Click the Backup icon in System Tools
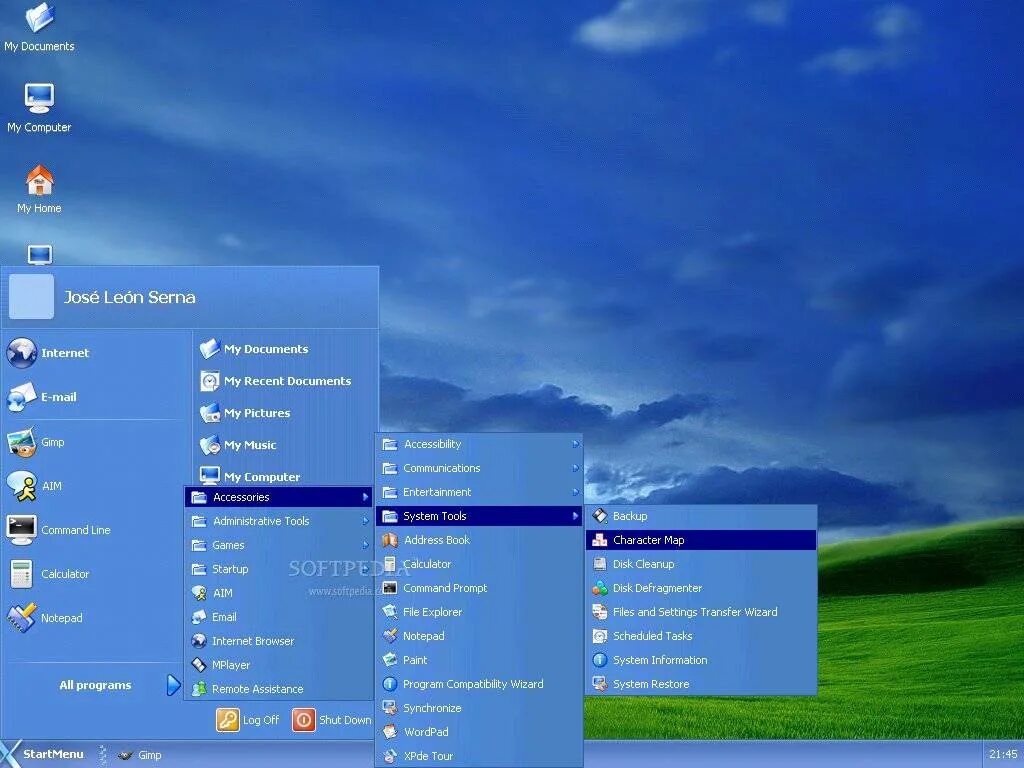1024x768 pixels. [x=600, y=516]
